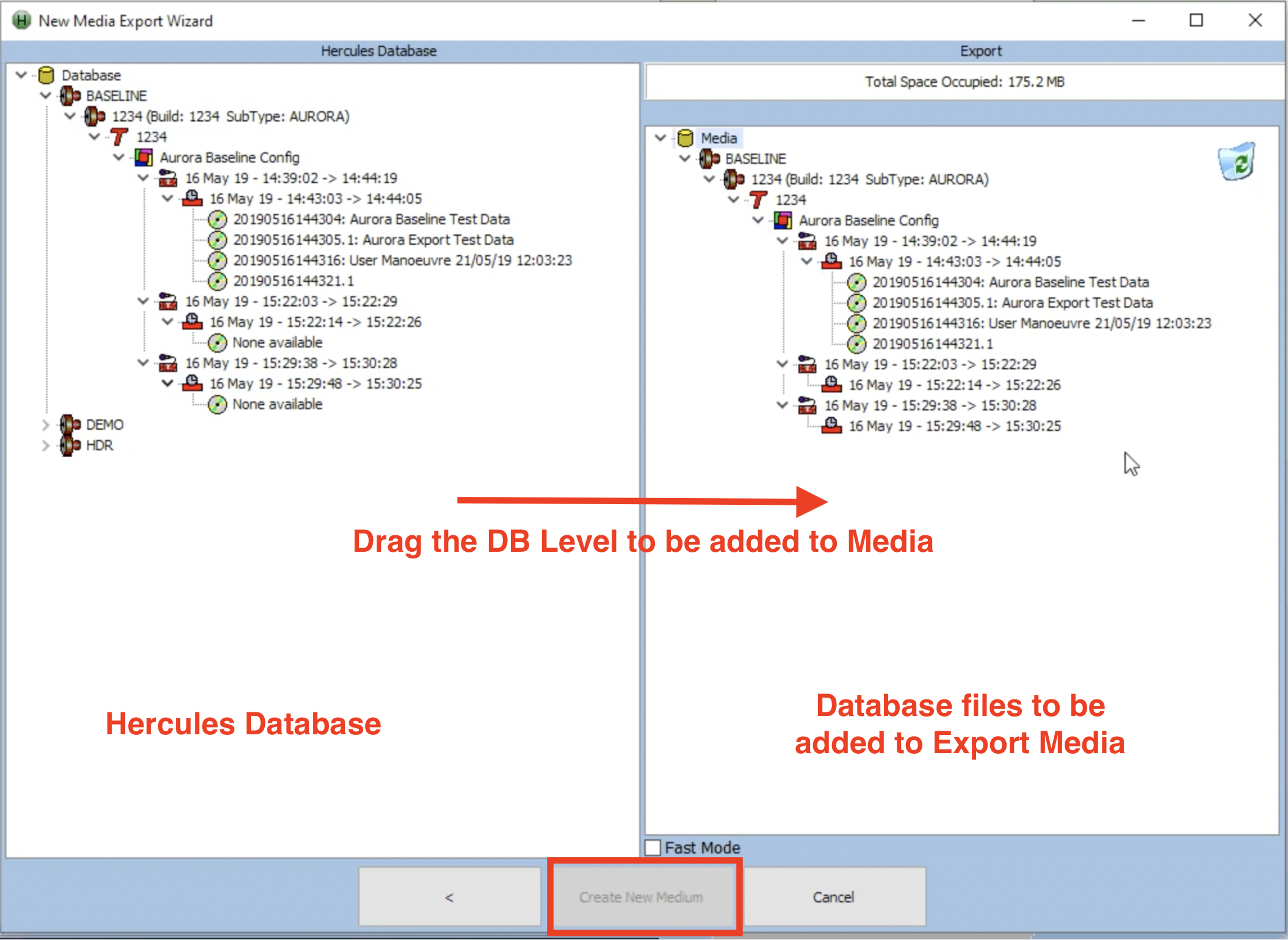
Task: Click the recycle bin icon in Export panel
Action: (x=1236, y=161)
